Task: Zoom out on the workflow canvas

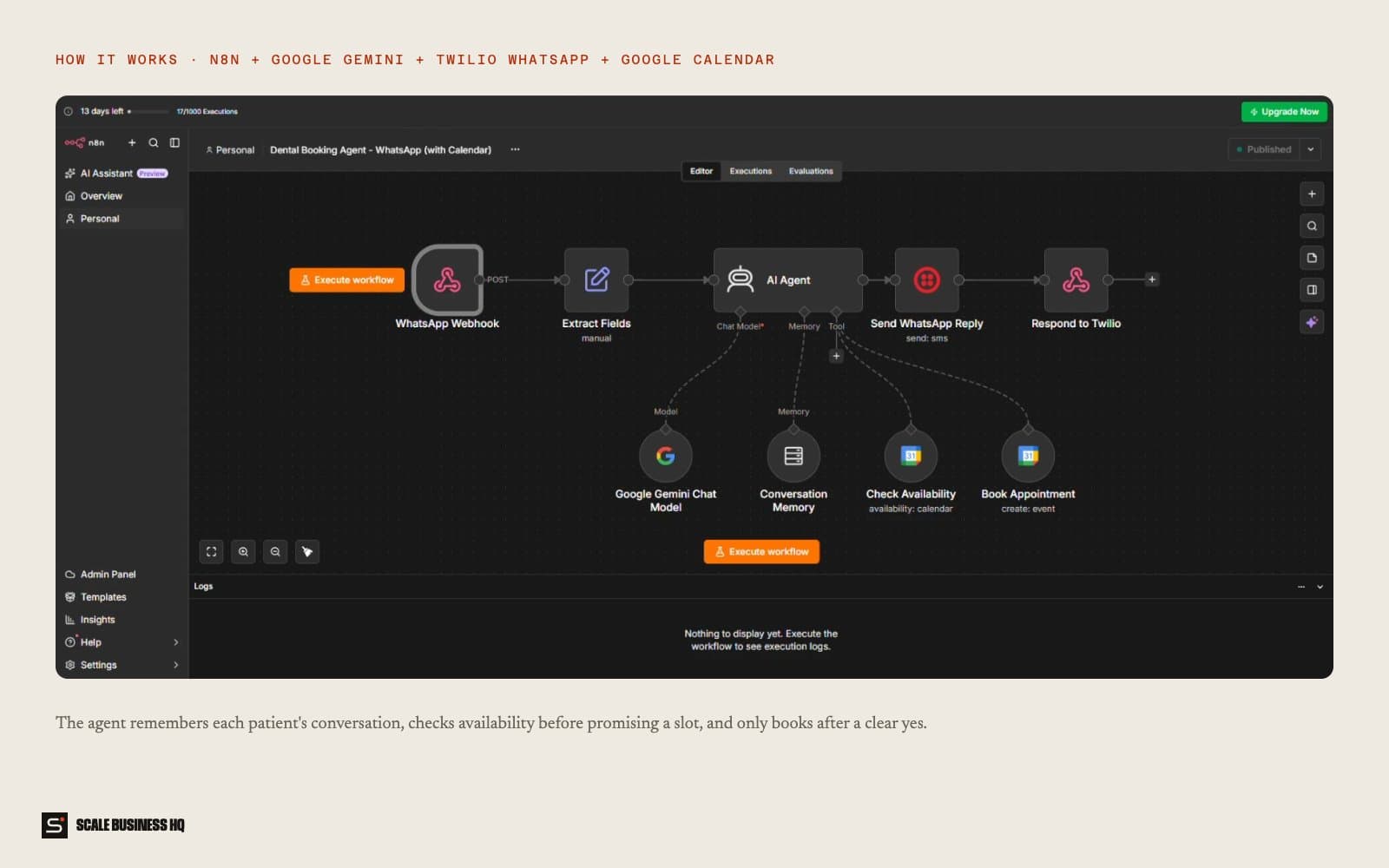Action: coord(275,552)
